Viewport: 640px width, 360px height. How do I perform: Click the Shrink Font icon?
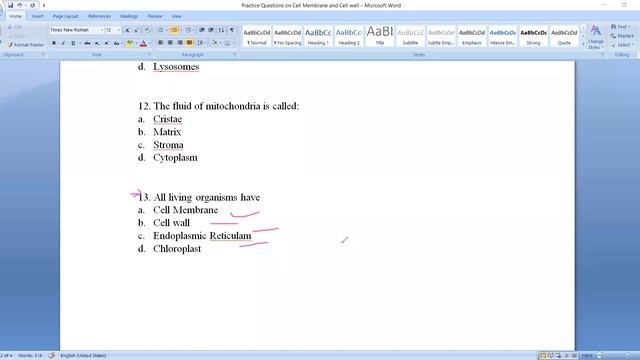coord(137,30)
